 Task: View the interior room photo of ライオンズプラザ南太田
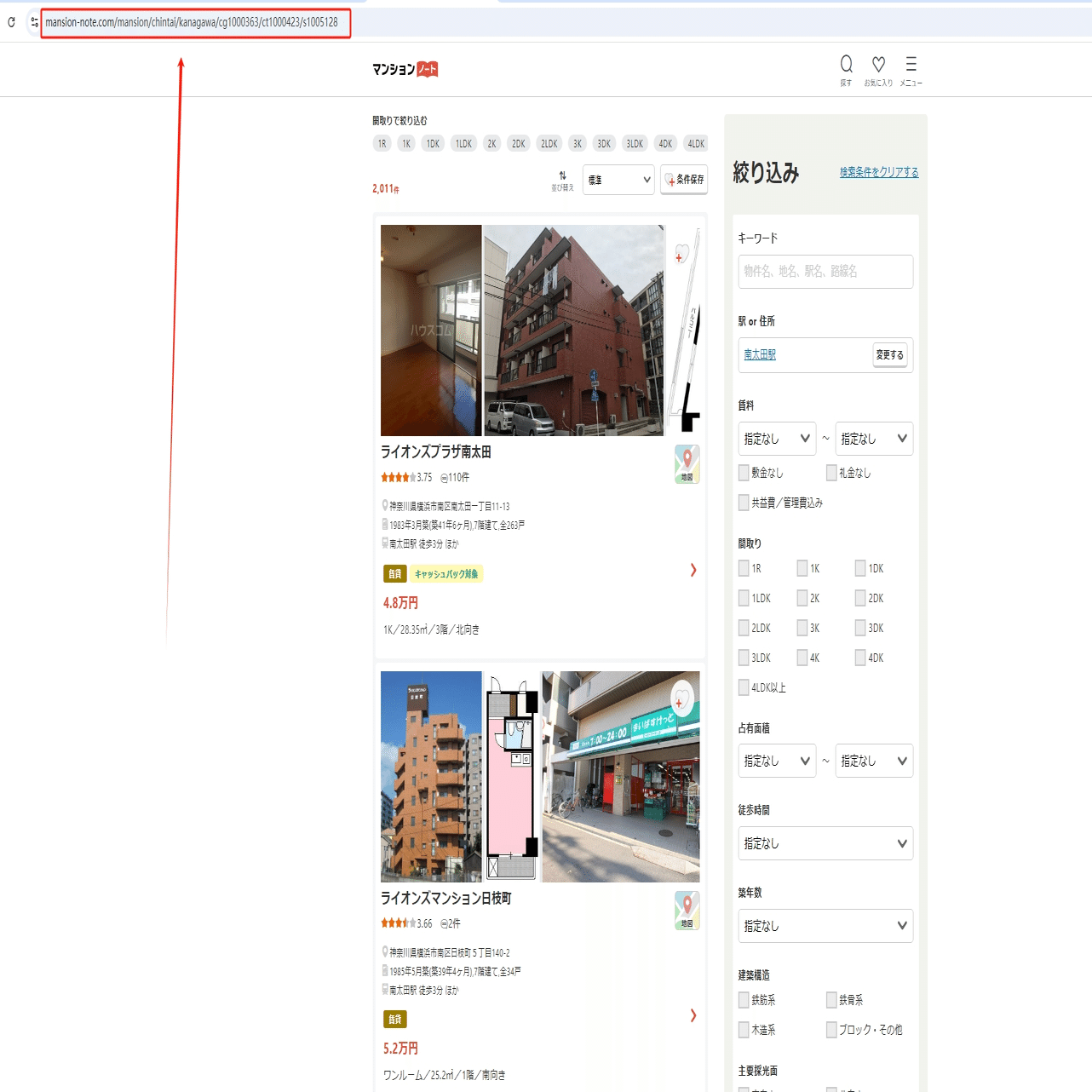pyautogui.click(x=431, y=330)
